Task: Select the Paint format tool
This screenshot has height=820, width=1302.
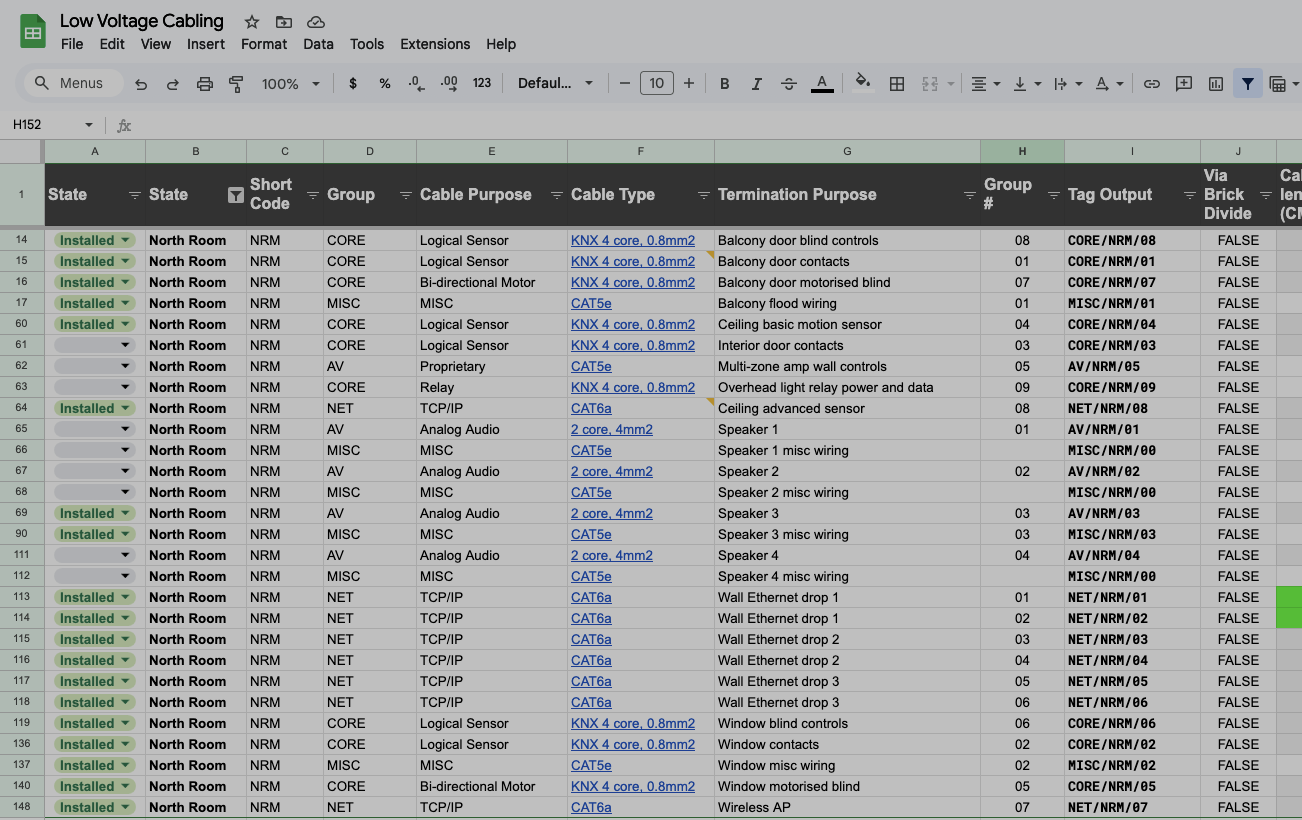Action: tap(237, 84)
